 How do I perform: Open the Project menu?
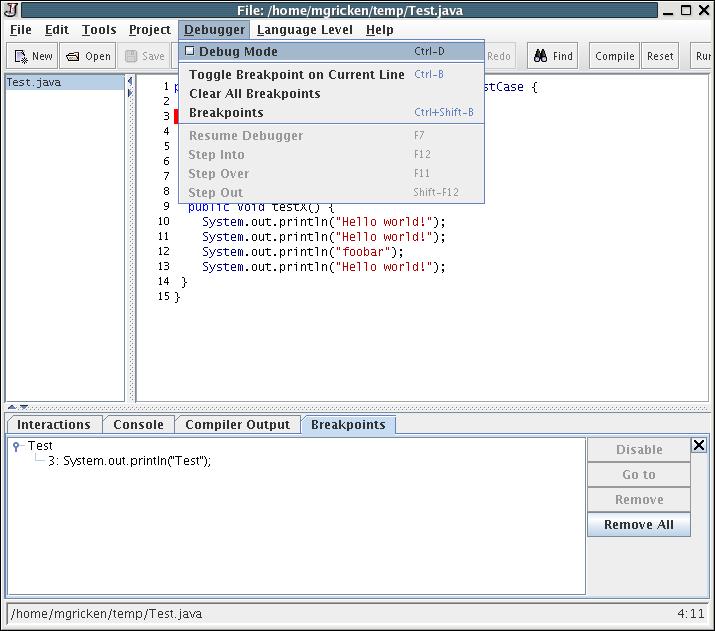point(150,30)
